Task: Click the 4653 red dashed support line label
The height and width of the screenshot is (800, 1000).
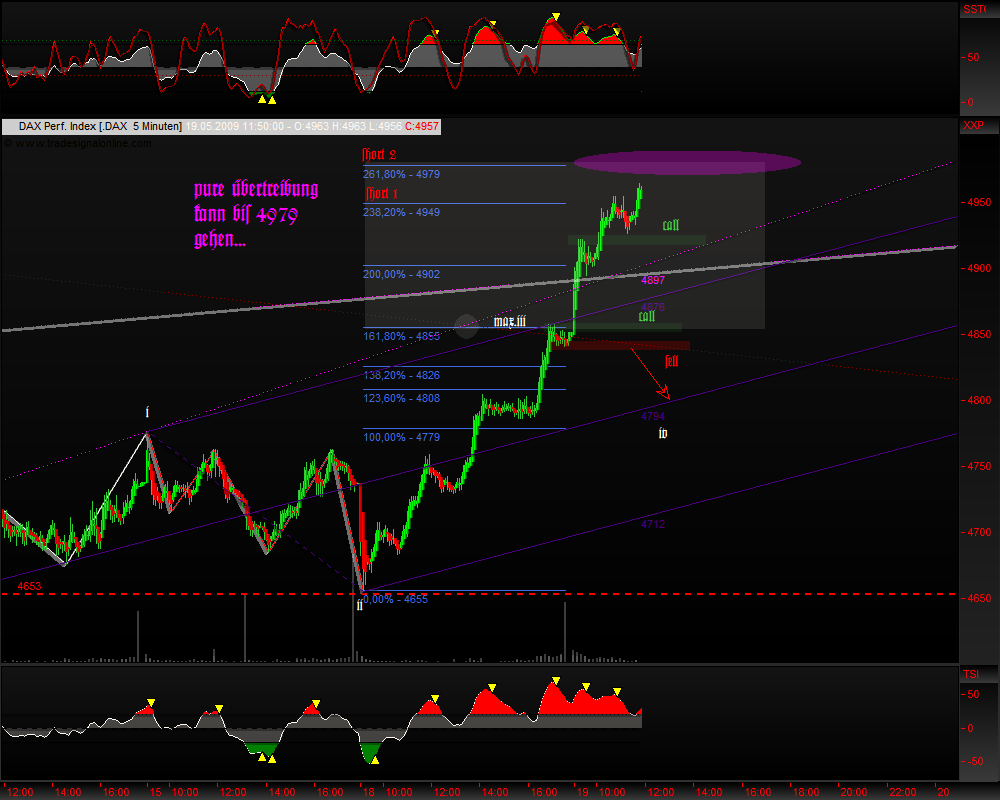Action: pyautogui.click(x=30, y=585)
